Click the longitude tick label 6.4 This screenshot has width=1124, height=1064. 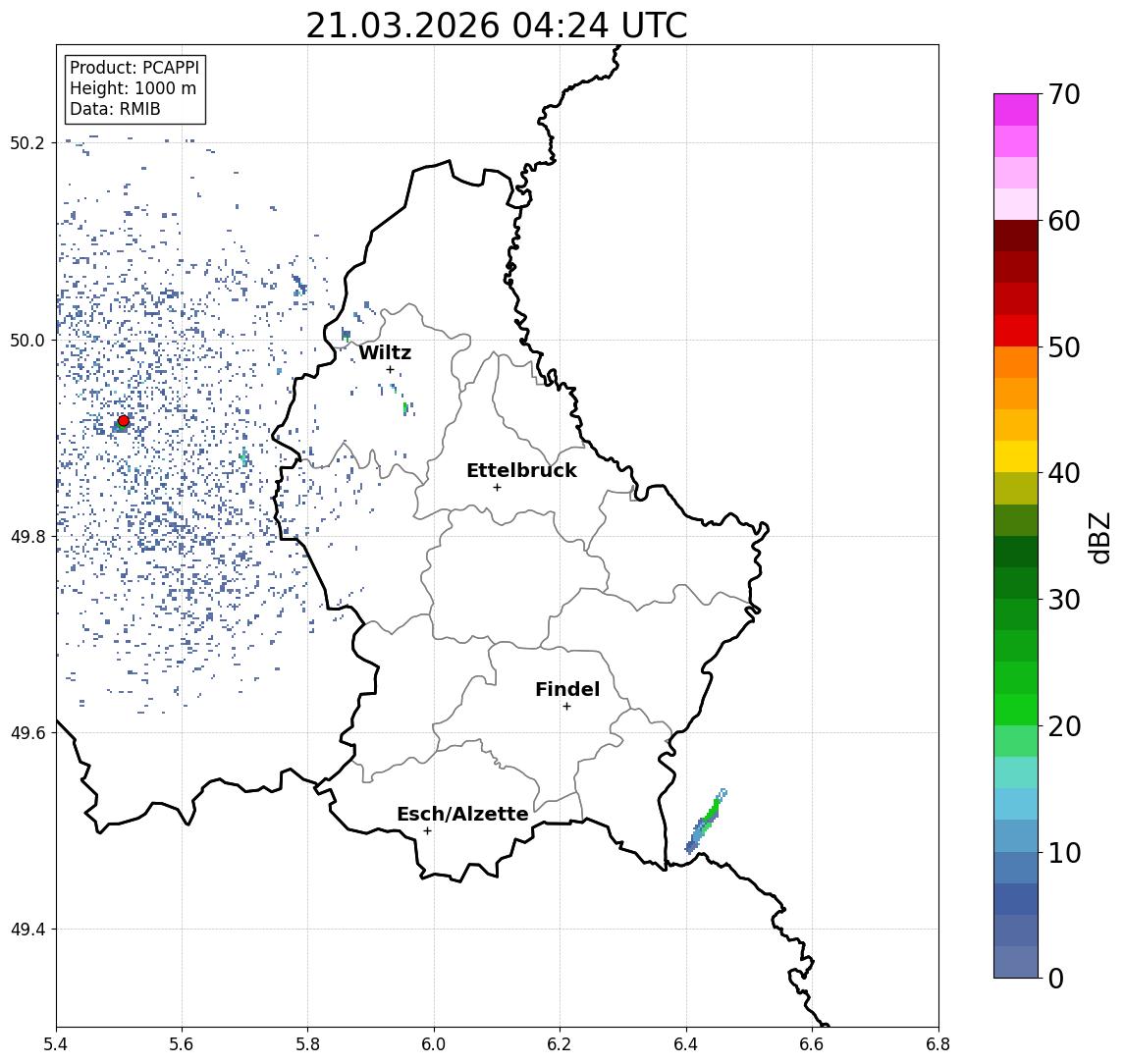coord(686,1044)
